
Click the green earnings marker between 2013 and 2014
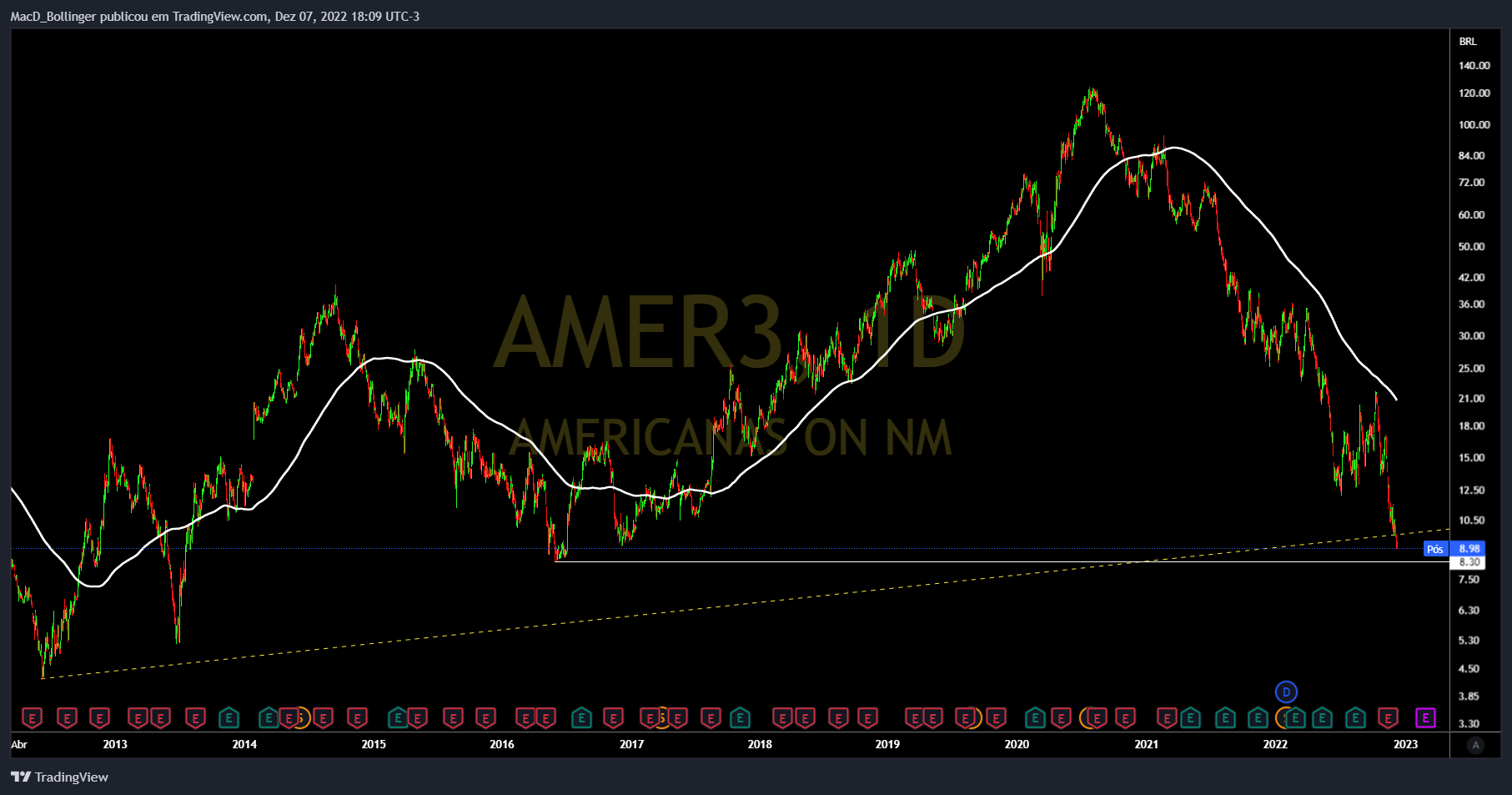[229, 717]
